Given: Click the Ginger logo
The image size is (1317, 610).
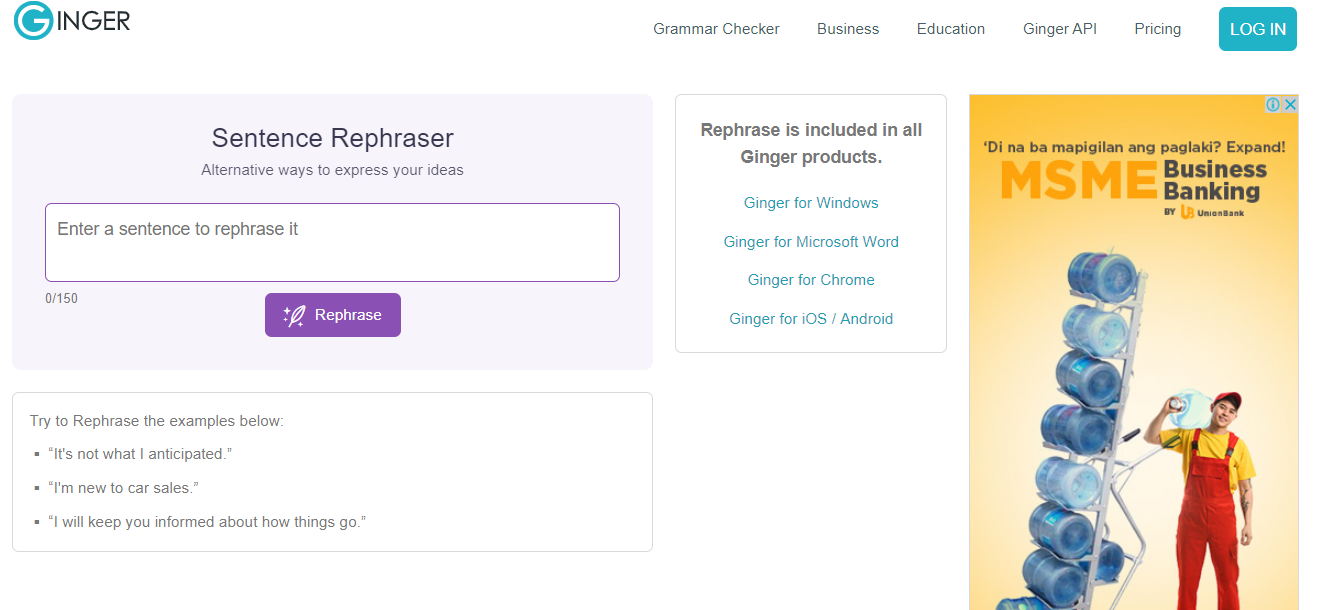Looking at the screenshot, I should tap(72, 20).
